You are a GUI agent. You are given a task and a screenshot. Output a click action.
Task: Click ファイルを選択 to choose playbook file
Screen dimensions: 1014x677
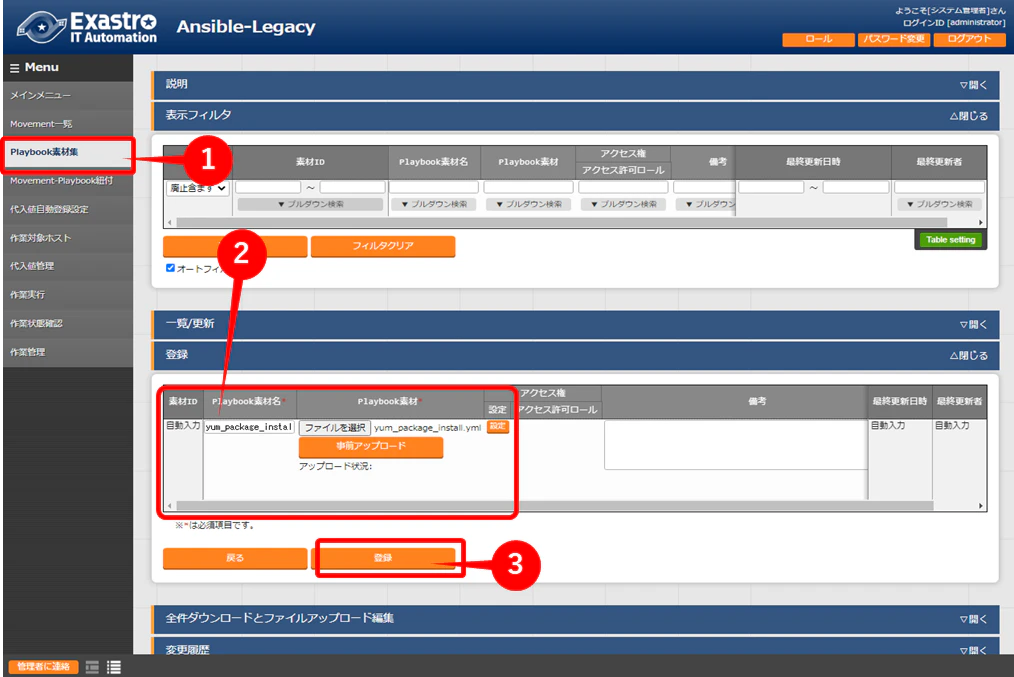(335, 427)
